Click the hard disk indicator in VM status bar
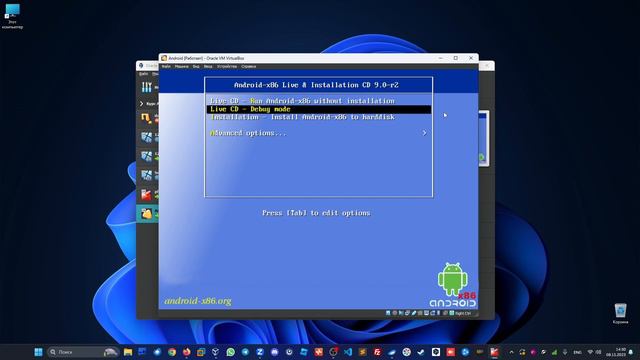This screenshot has height=360, width=640. point(388,313)
